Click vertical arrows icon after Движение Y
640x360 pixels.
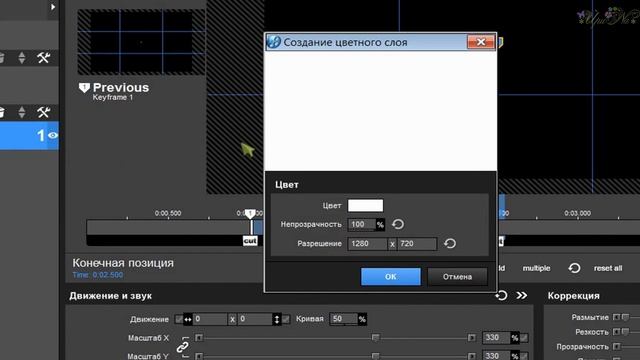tap(277, 319)
